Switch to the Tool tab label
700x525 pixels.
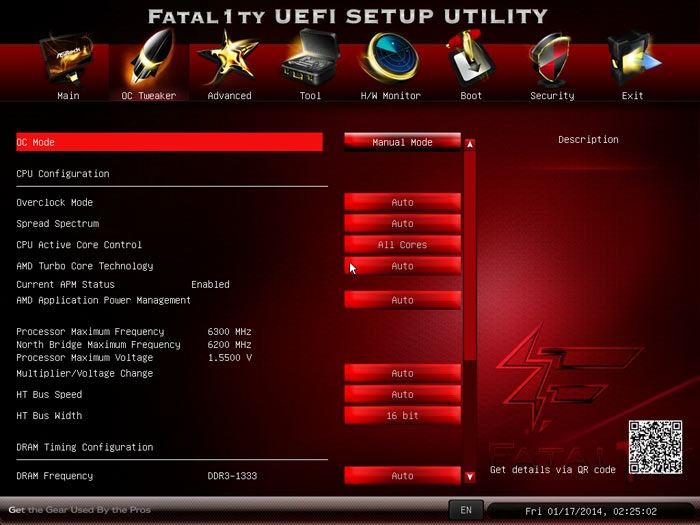(x=310, y=96)
